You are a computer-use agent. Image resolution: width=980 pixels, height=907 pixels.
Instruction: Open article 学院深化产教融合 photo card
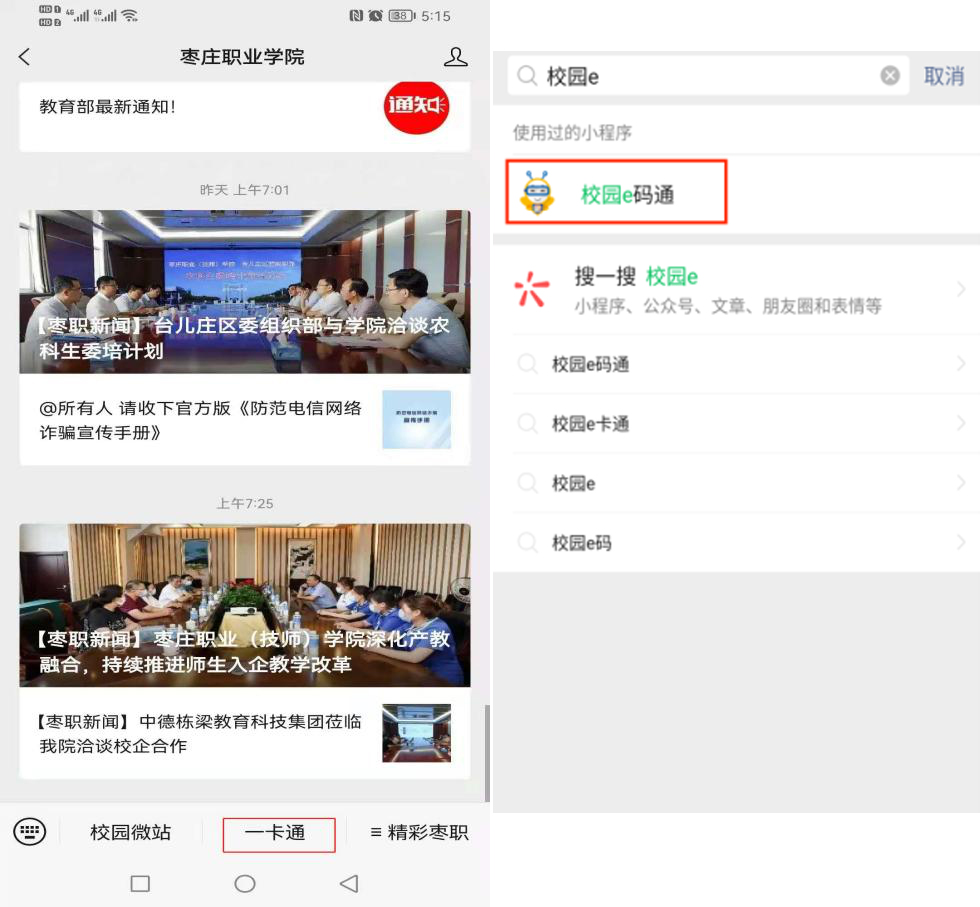pos(244,605)
